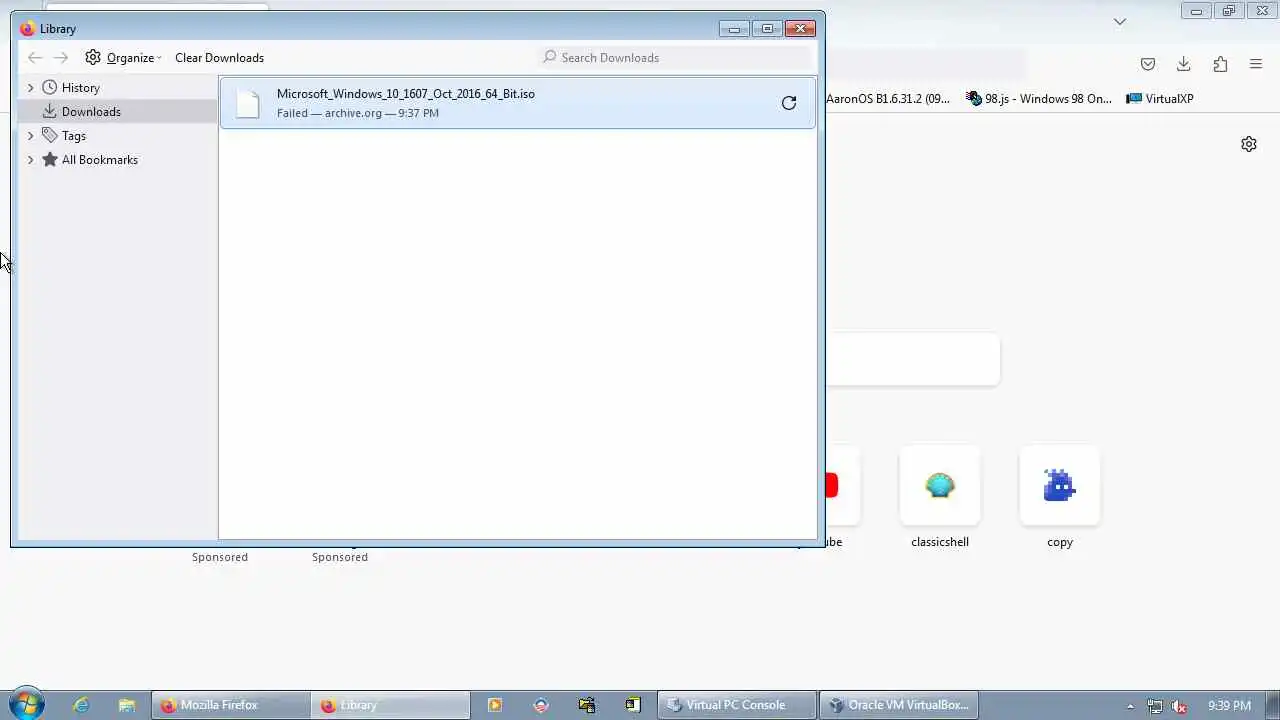Open the 98.js Windows 98 bookmark
The image size is (1280, 720).
(x=1039, y=99)
